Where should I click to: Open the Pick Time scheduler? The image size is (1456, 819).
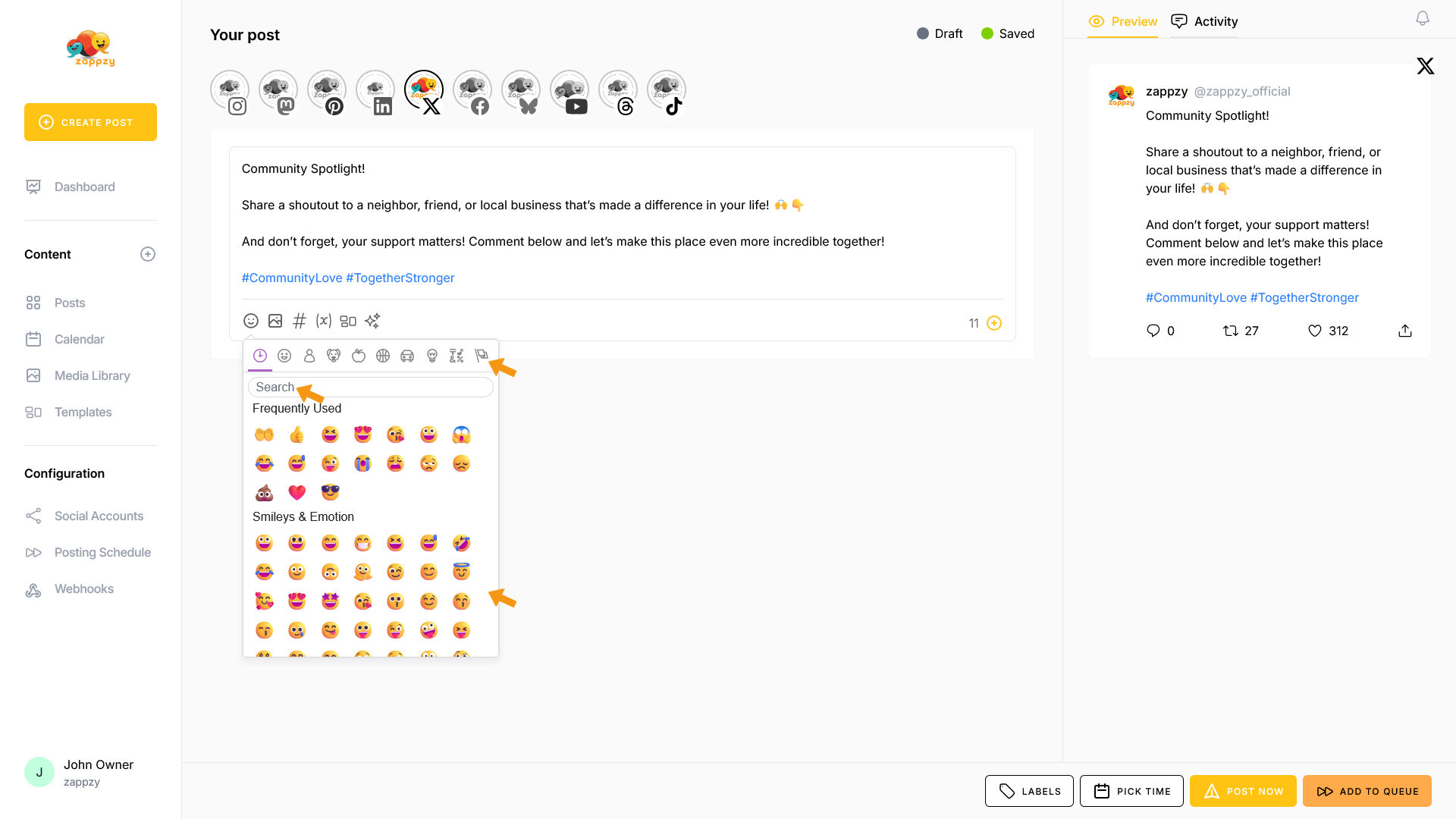pos(1131,791)
